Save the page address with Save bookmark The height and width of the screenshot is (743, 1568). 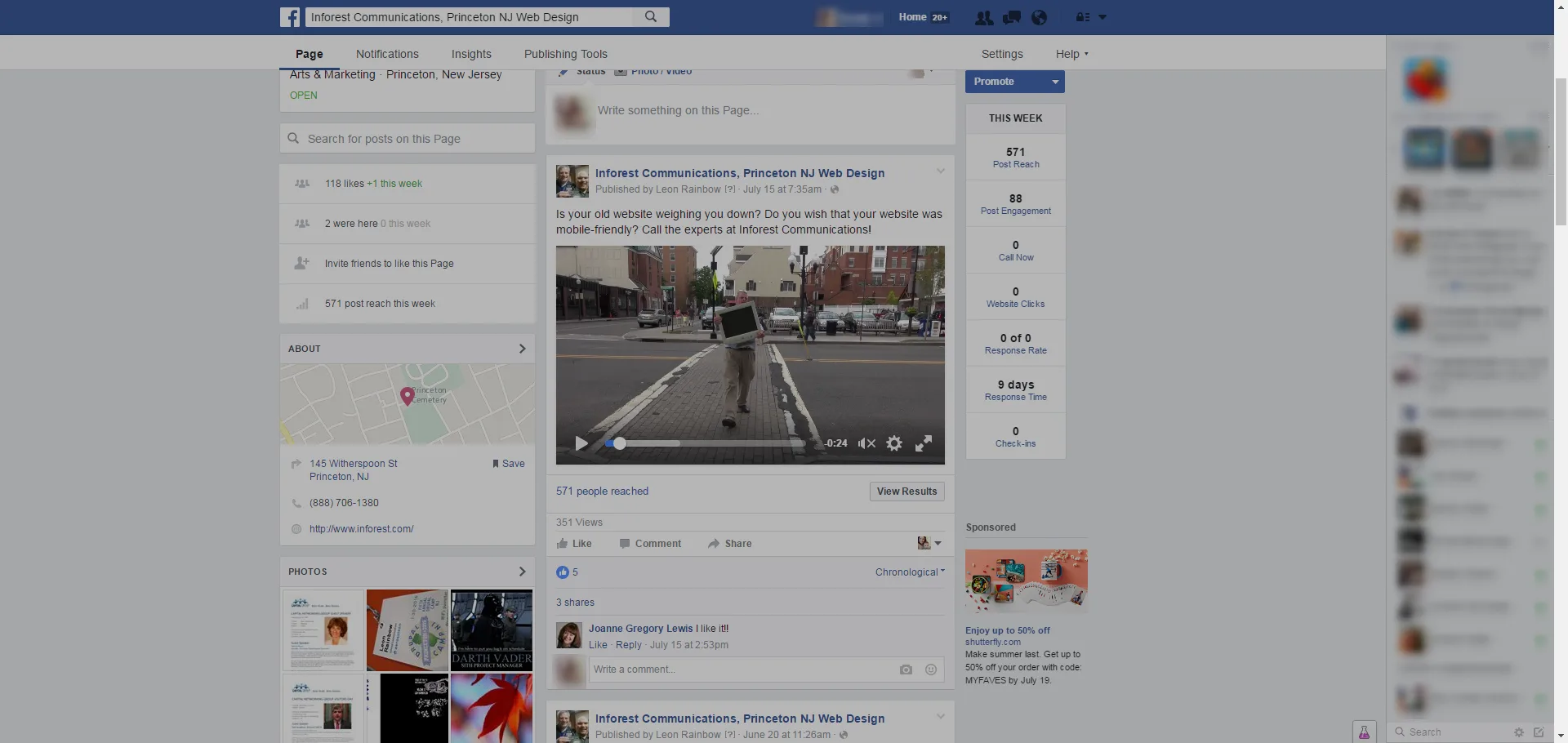pos(508,464)
